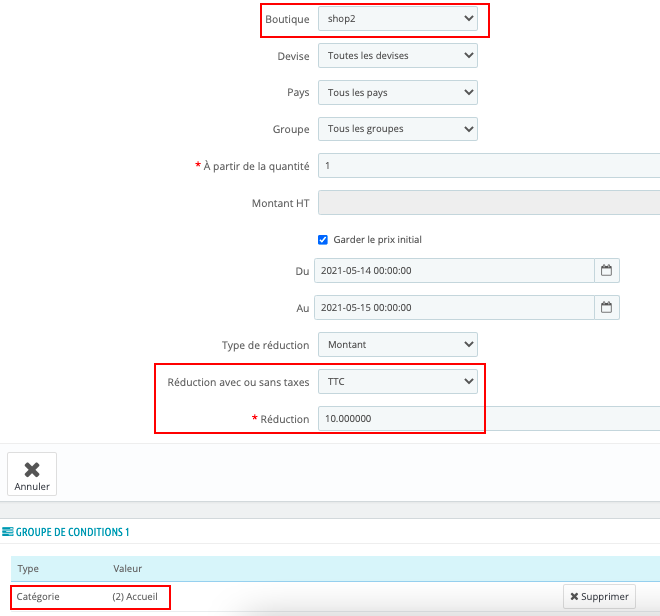
Task: Click the Annuler button
Action: tap(32, 474)
